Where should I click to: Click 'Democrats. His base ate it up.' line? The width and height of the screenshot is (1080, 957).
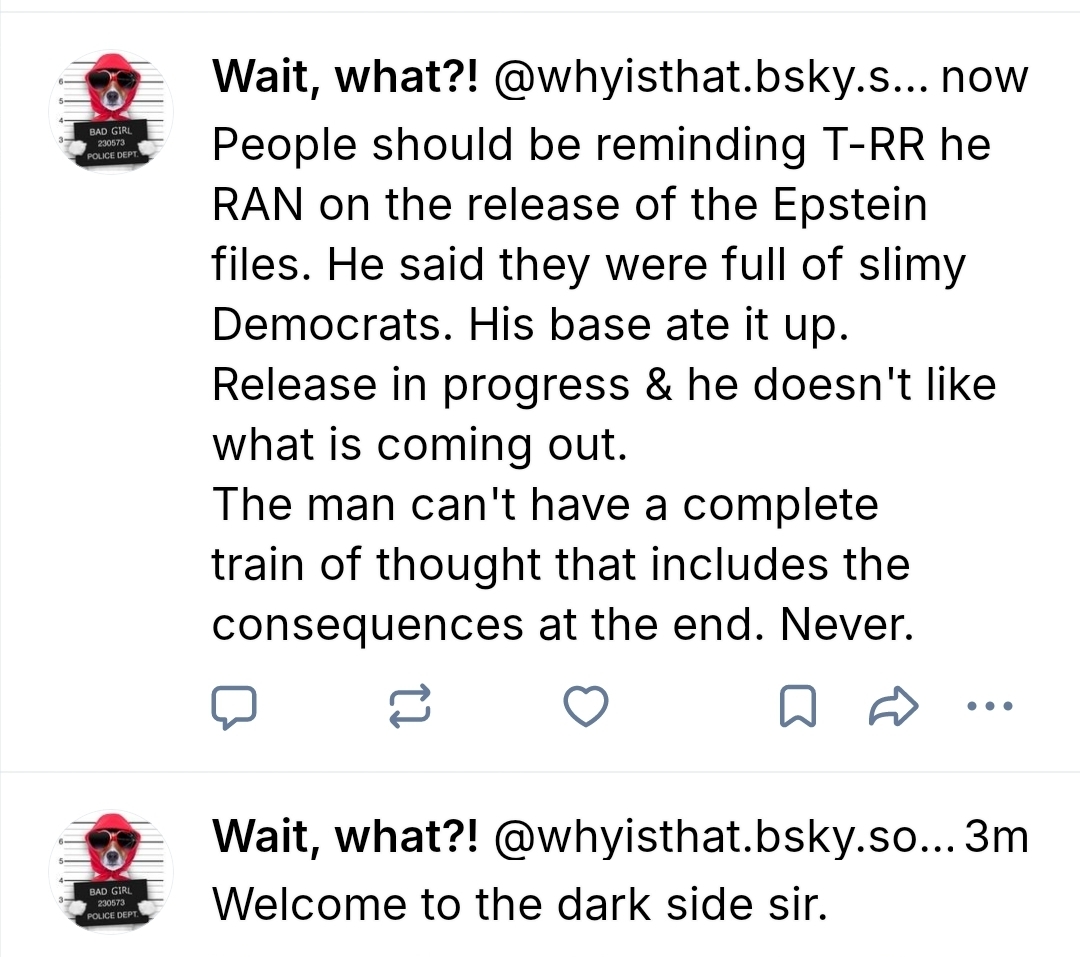click(x=530, y=325)
